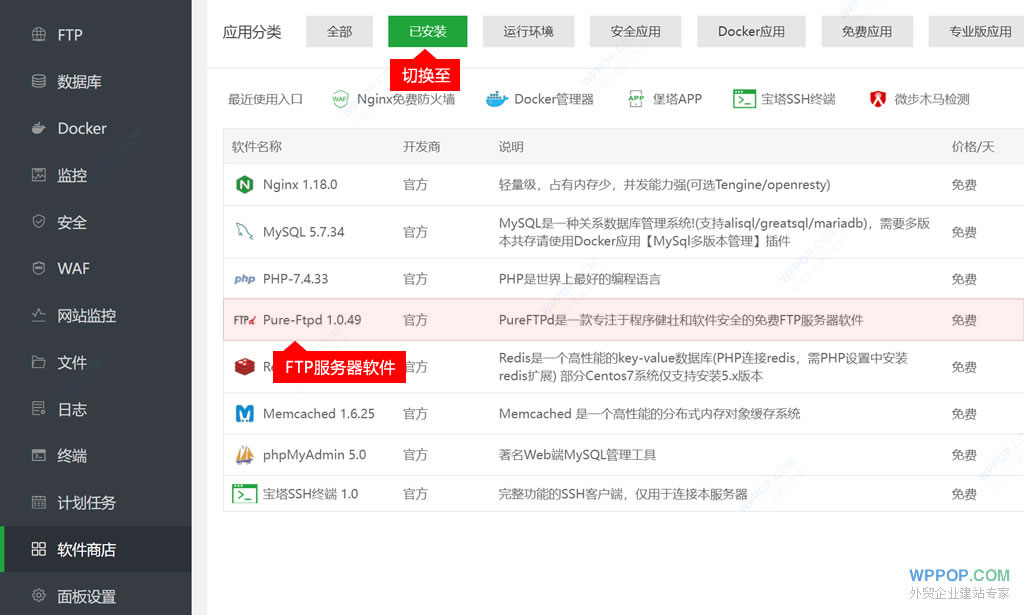This screenshot has width=1024, height=615.
Task: Open the Nginx免费防火墙 shortcut link
Action: [394, 99]
